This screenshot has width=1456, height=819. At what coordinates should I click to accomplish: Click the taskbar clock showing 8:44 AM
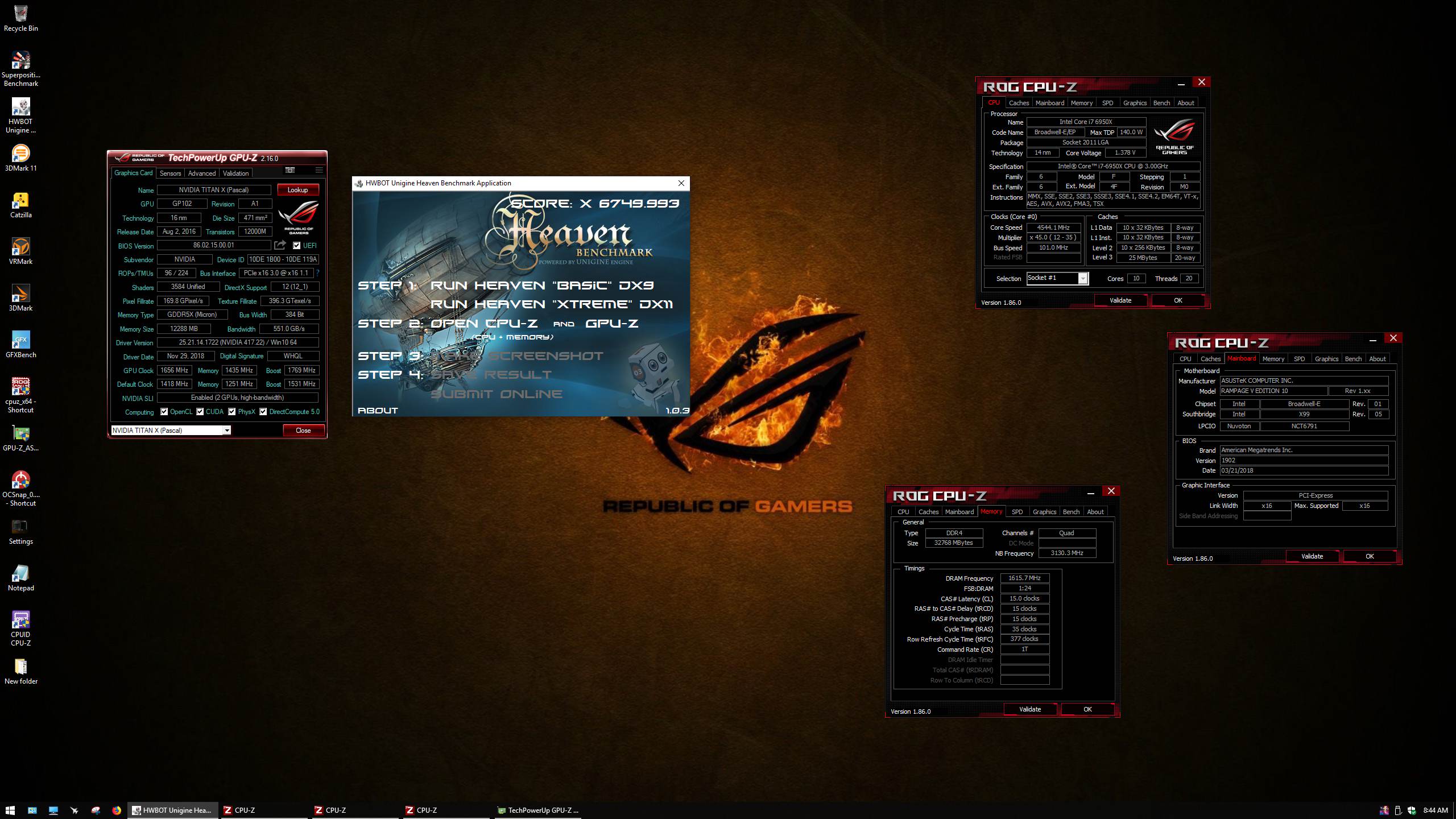click(x=1436, y=810)
